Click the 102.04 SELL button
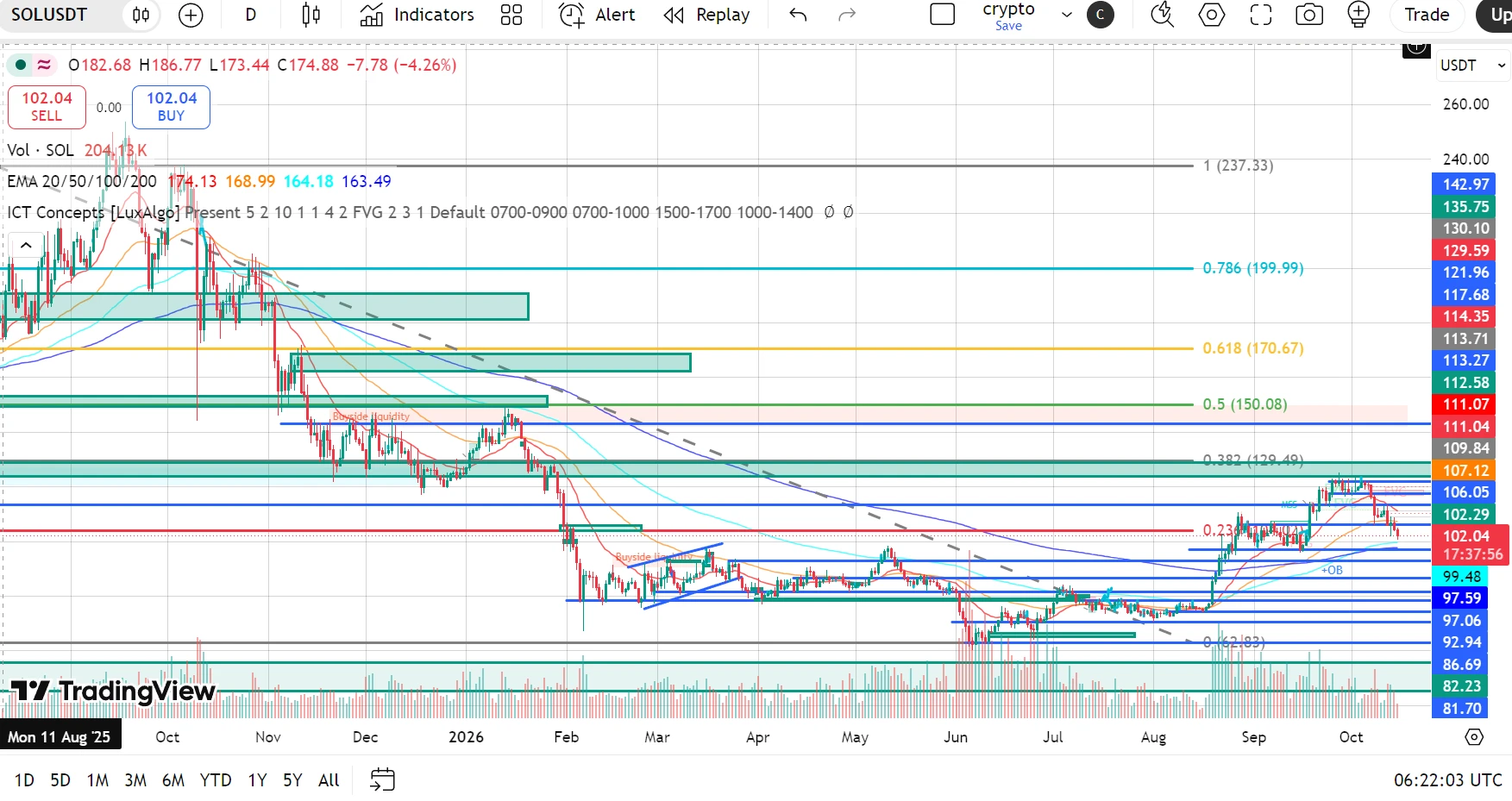Screen dimensions: 1512x801 coord(47,107)
